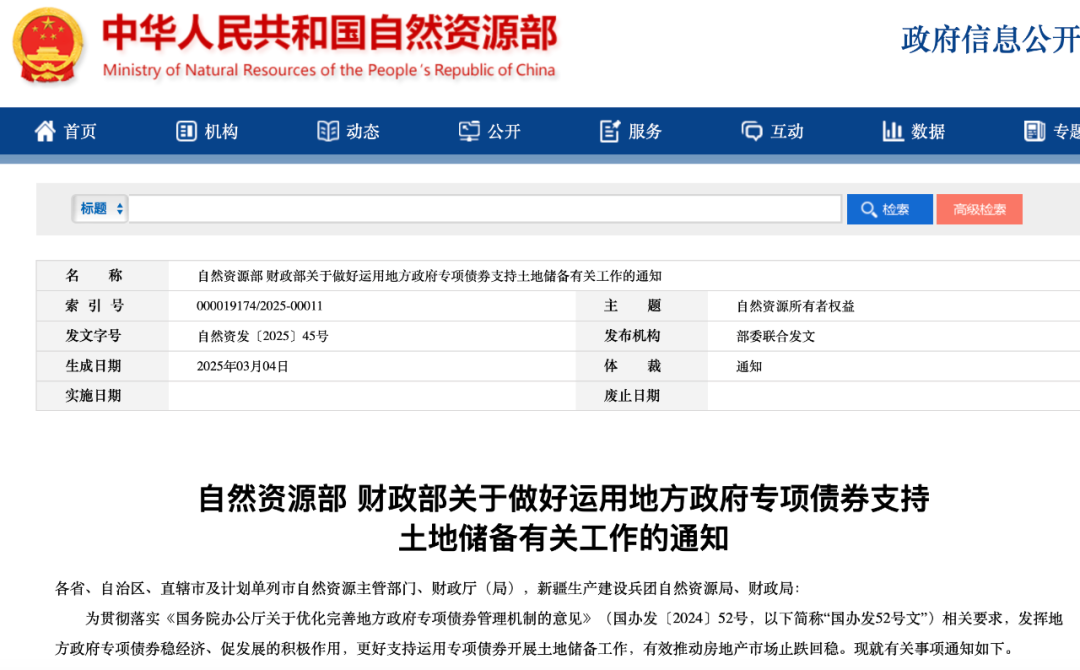Open the 政府信息公开 header link
Screen dimensions: 1080x670
tap(990, 39)
